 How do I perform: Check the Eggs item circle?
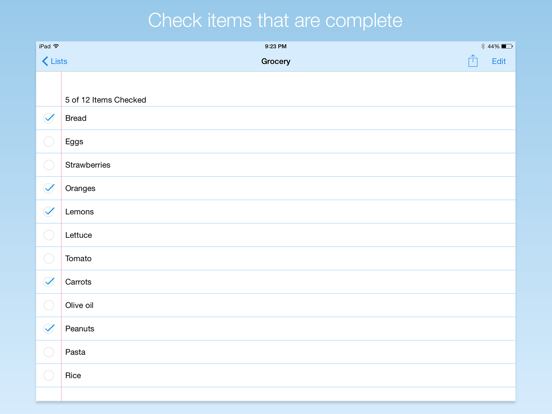(x=49, y=142)
